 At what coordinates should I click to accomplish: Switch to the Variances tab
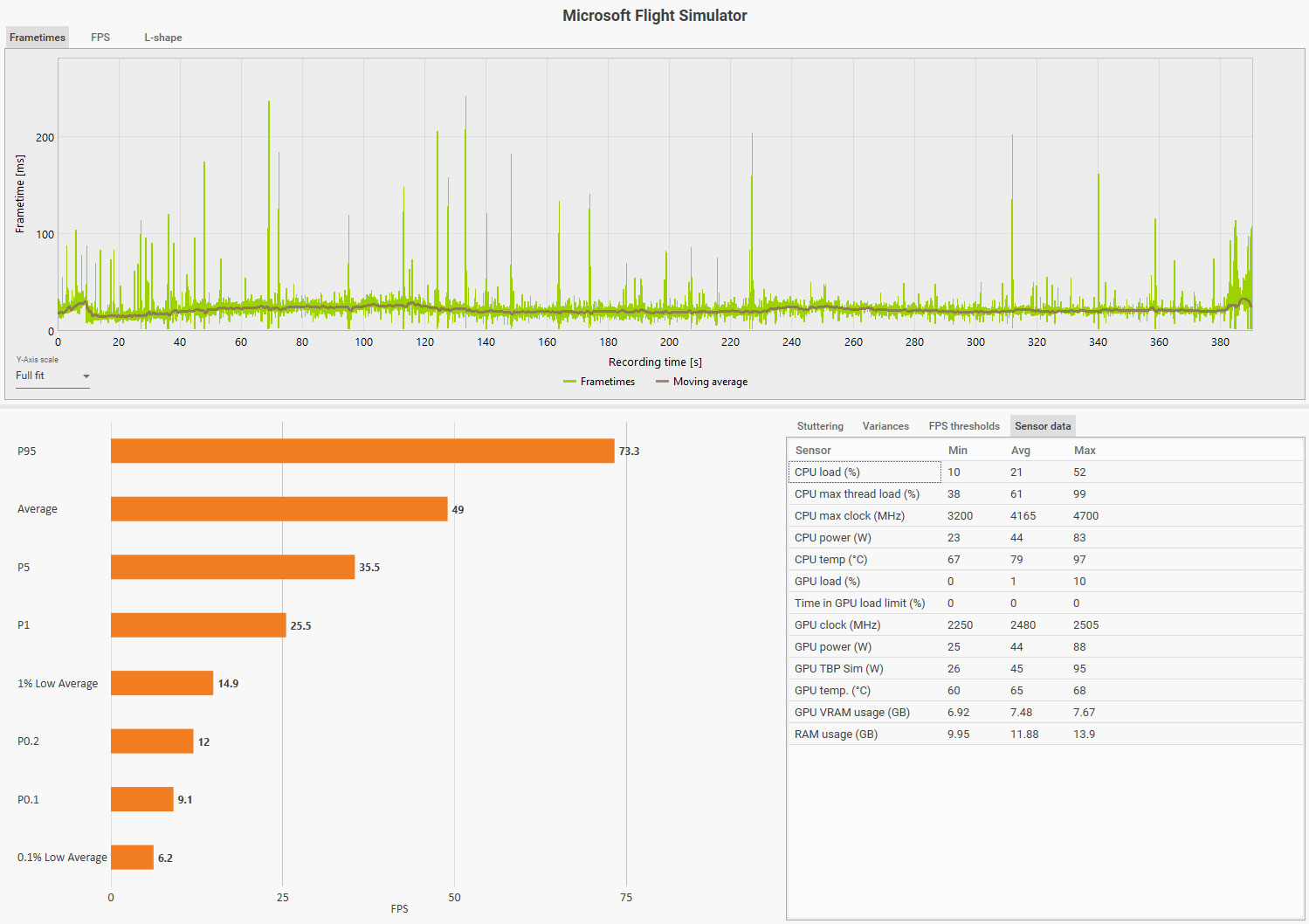(885, 426)
